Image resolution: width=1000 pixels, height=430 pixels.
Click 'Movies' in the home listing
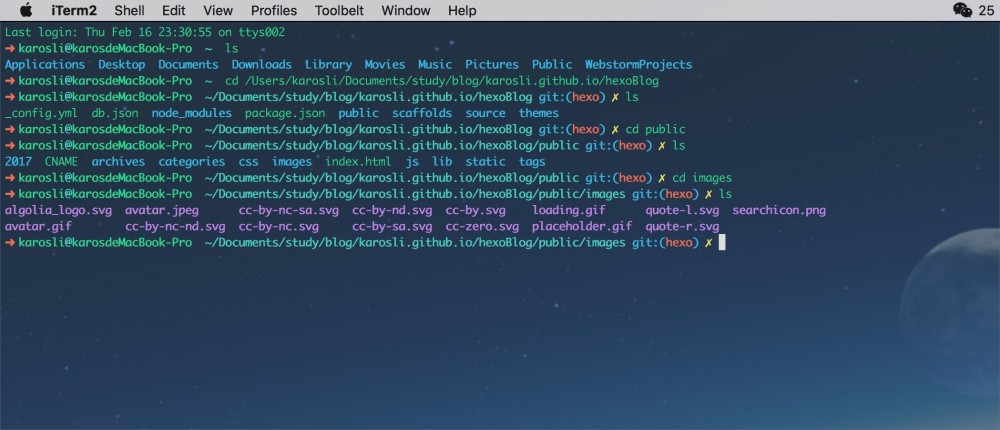point(385,64)
